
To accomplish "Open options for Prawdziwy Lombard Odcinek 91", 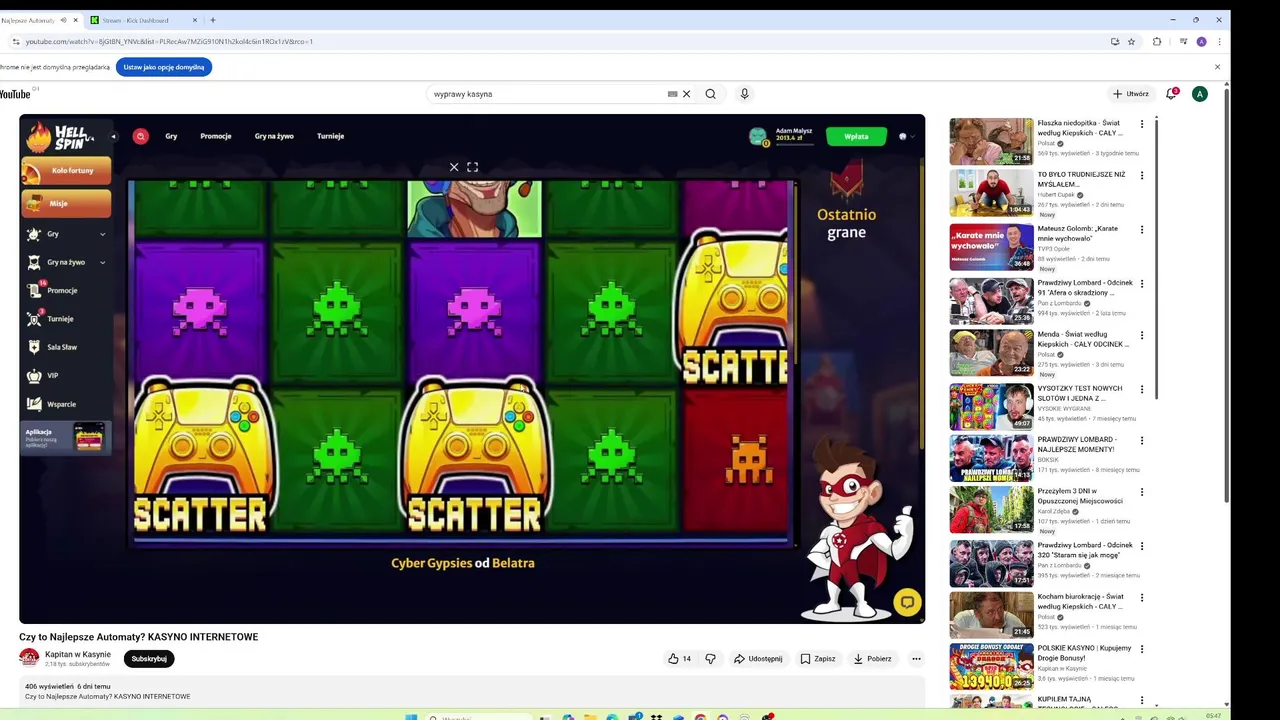I will click(x=1142, y=284).
